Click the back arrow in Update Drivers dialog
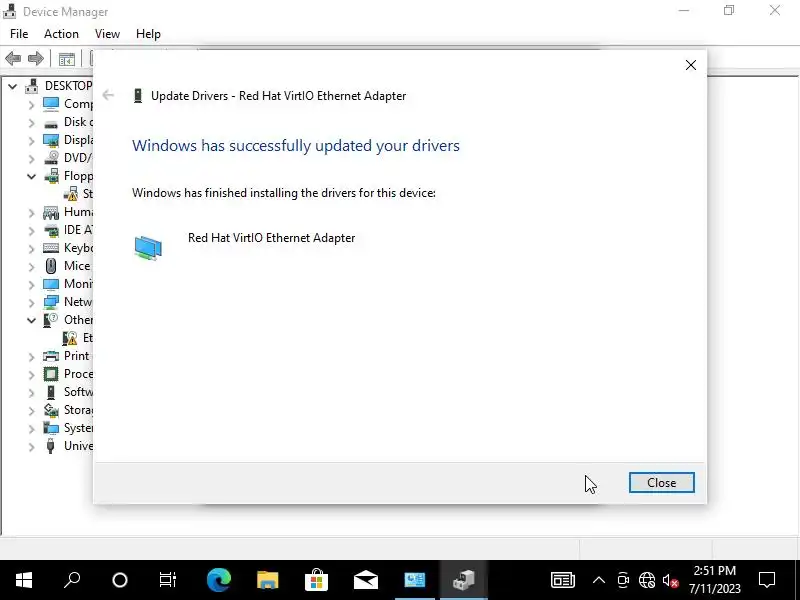800x600 pixels. pyautogui.click(x=108, y=95)
